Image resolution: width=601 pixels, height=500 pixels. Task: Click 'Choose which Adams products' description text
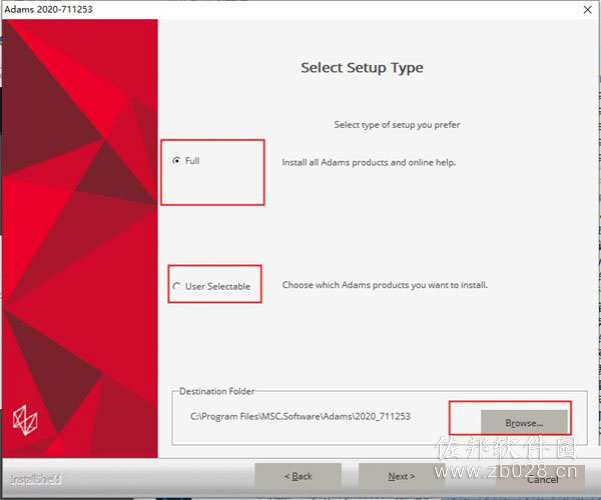pyautogui.click(x=385, y=285)
